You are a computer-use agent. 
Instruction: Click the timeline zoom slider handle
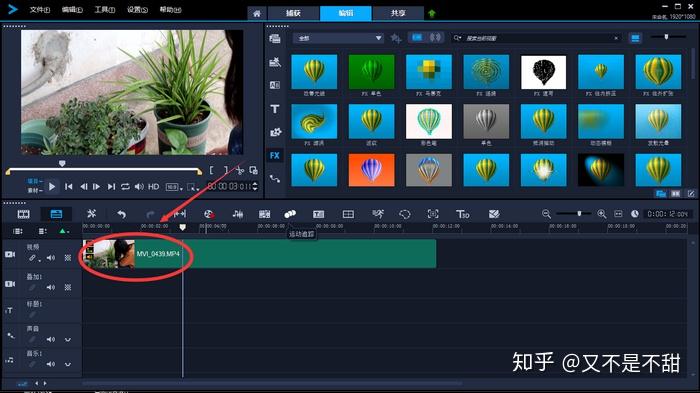(579, 214)
